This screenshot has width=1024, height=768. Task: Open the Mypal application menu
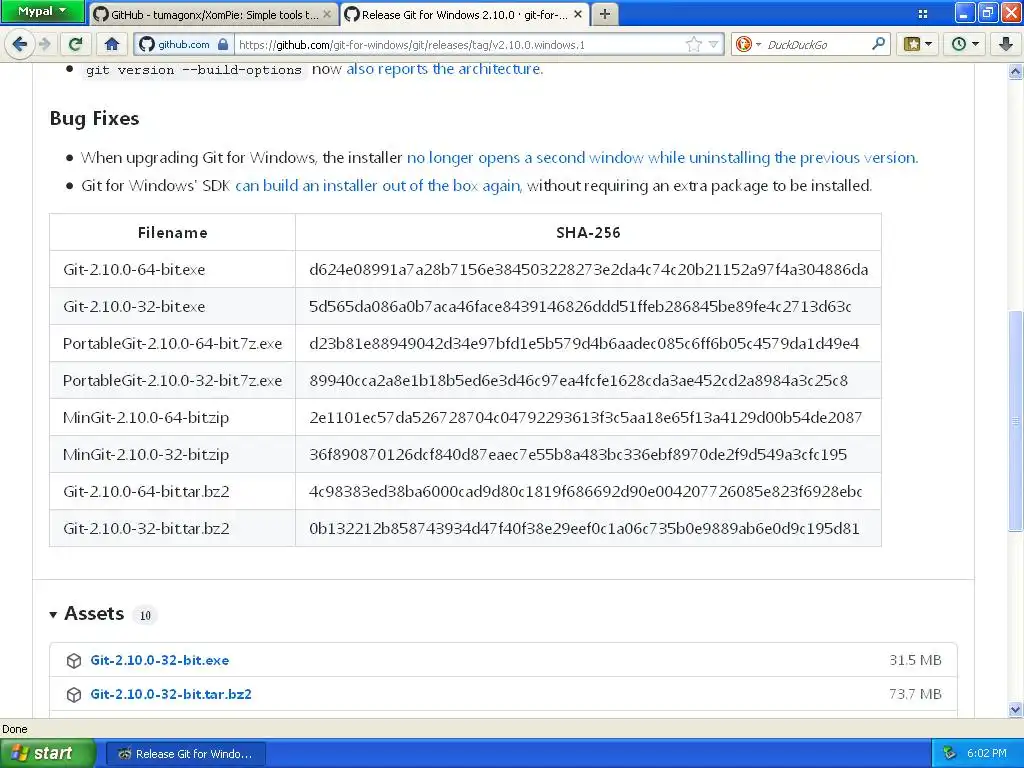coord(42,11)
